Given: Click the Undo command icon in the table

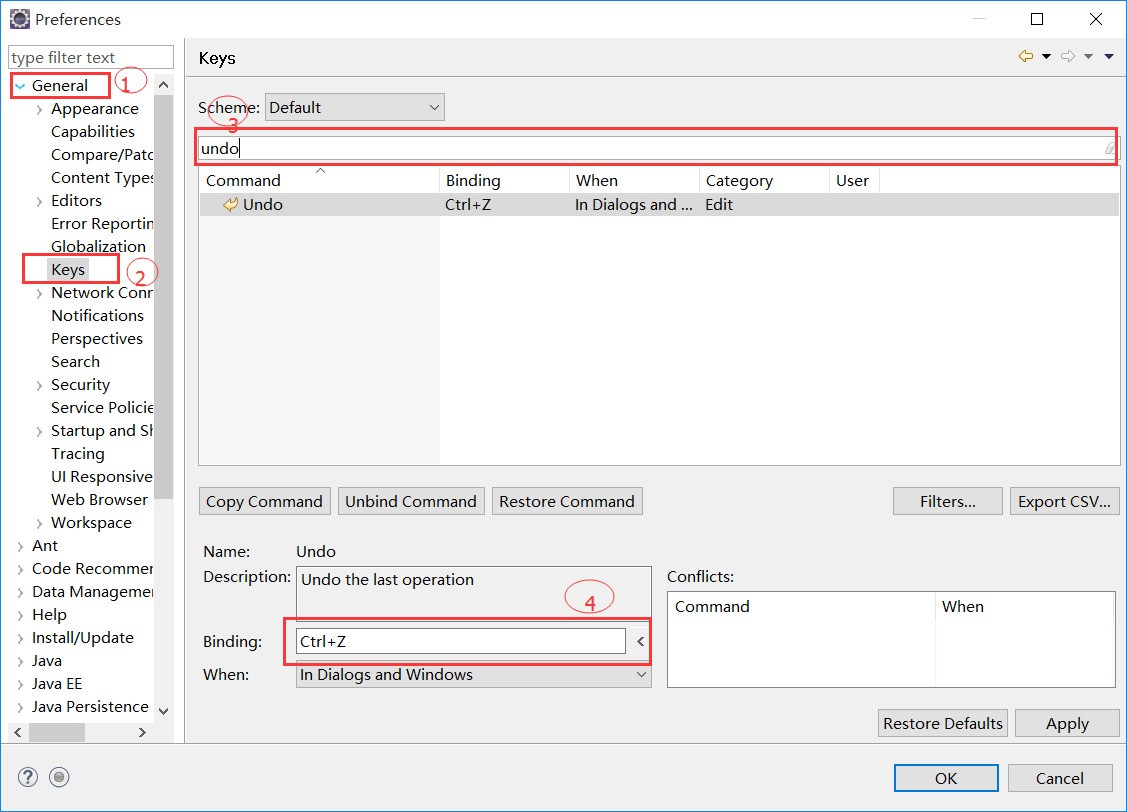Looking at the screenshot, I should (230, 205).
